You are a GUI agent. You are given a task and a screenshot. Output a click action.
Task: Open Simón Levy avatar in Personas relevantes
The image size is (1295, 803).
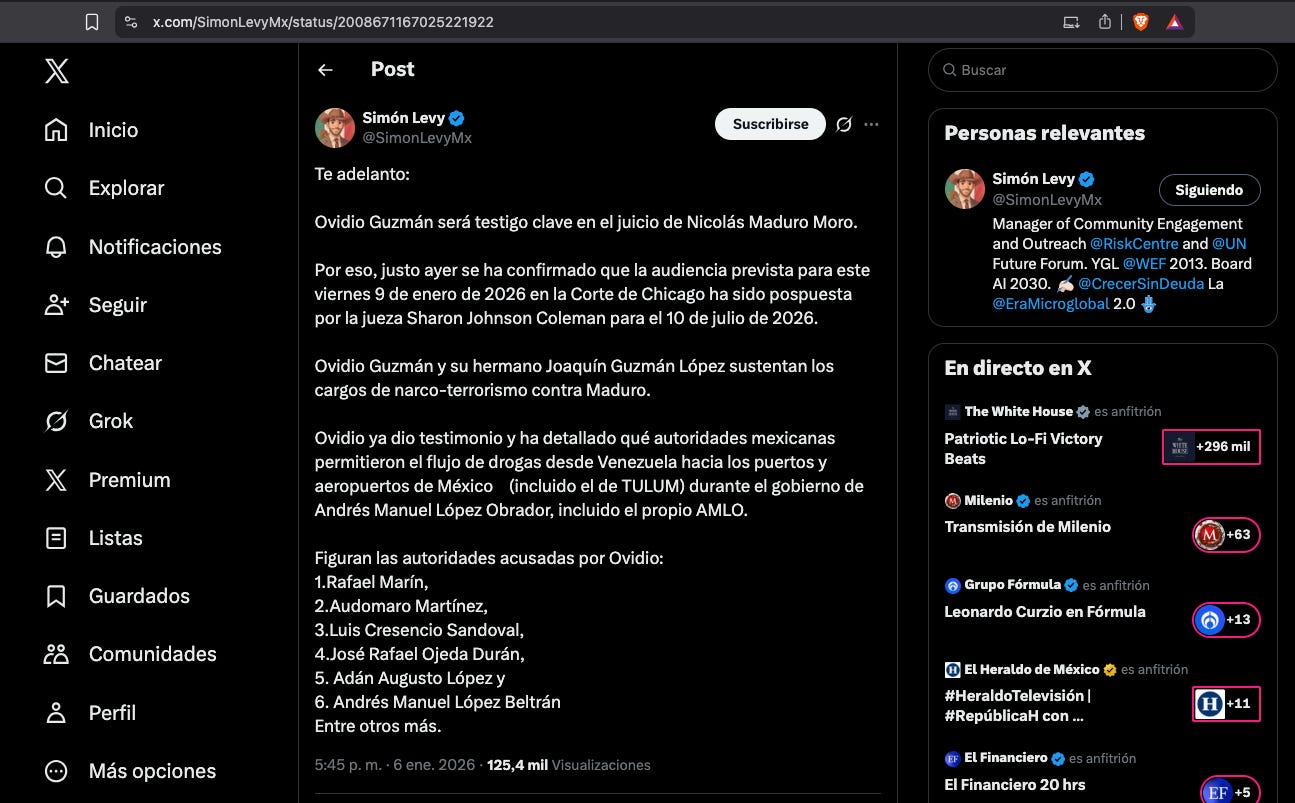[x=965, y=189]
